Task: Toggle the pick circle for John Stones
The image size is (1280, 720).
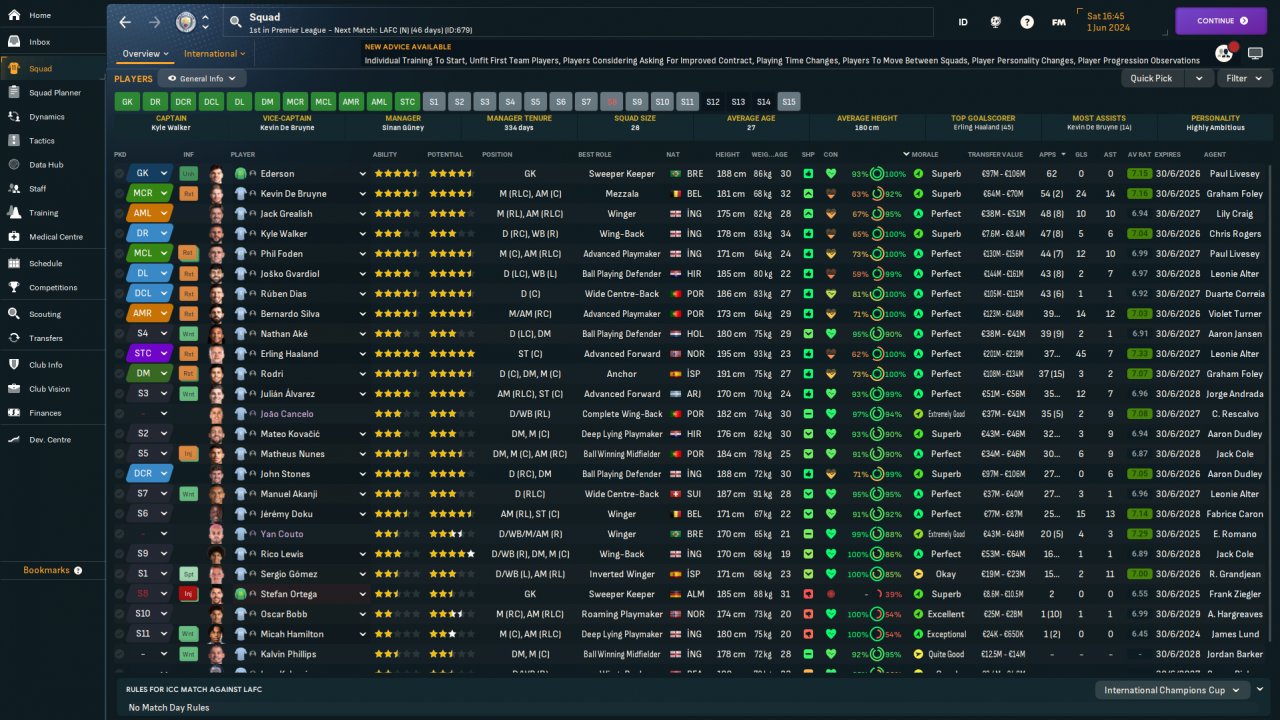Action: pyautogui.click(x=119, y=474)
